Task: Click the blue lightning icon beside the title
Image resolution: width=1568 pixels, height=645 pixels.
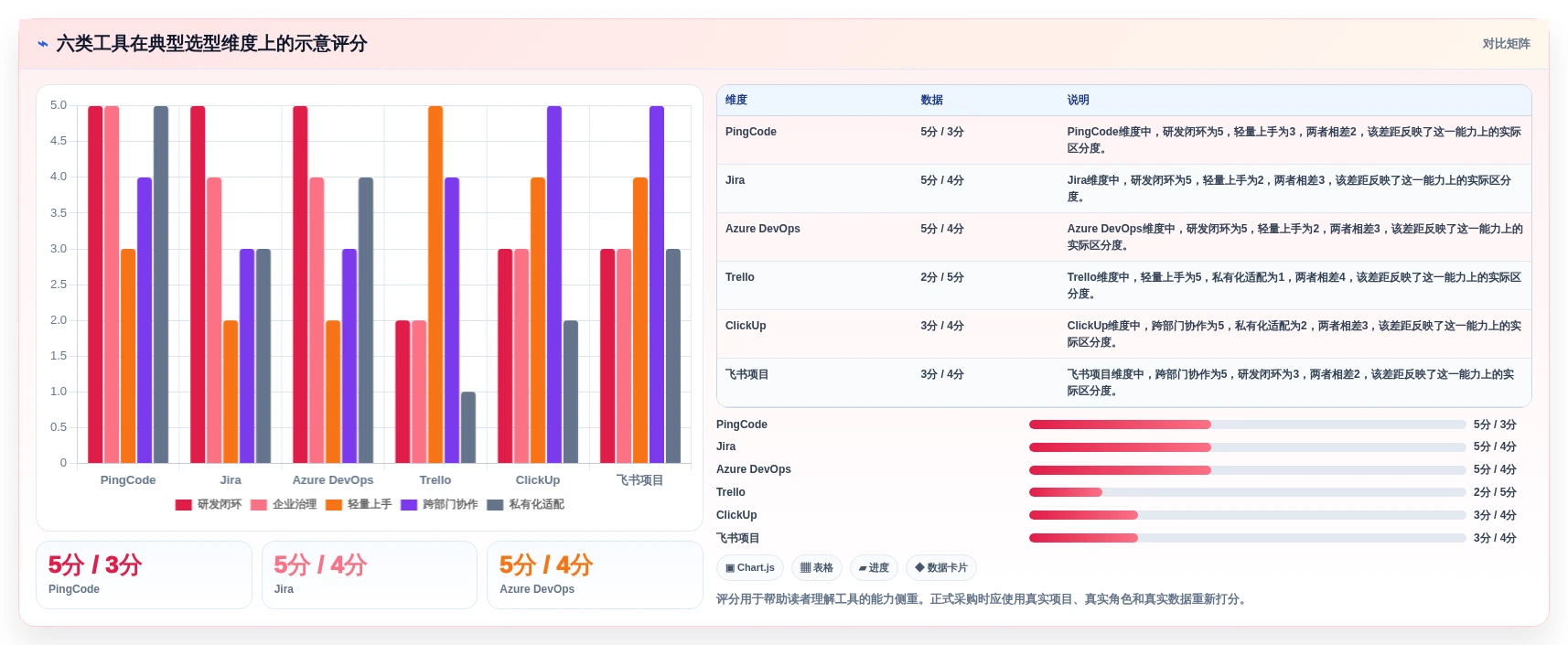Action: pyautogui.click(x=43, y=44)
